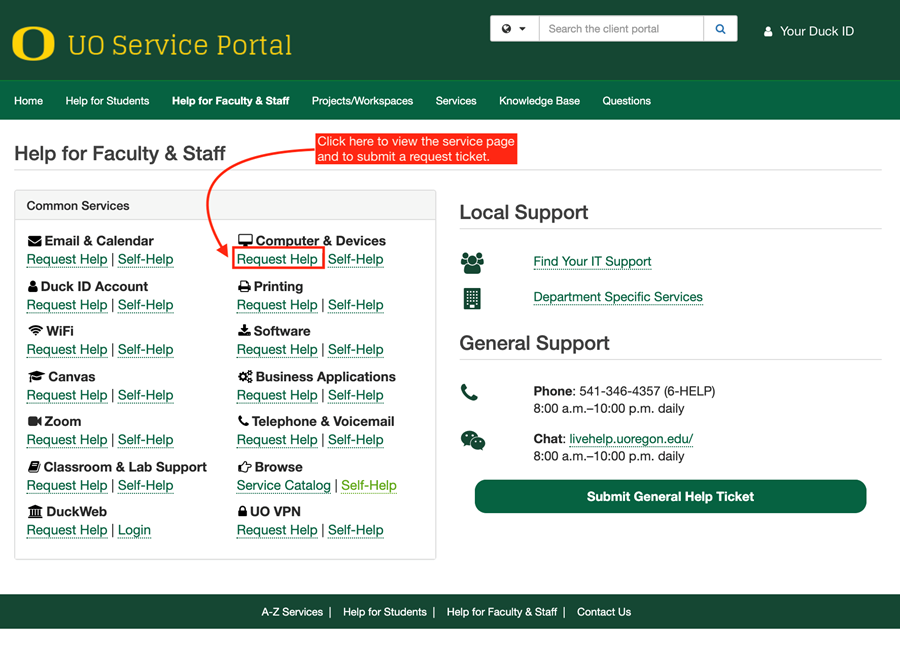The width and height of the screenshot is (900, 647).
Task: Click Contact Us in the footer
Action: click(x=604, y=612)
